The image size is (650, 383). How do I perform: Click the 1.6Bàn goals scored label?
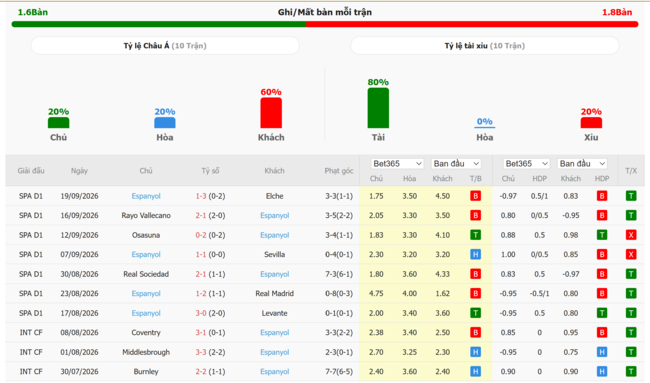click(x=33, y=12)
